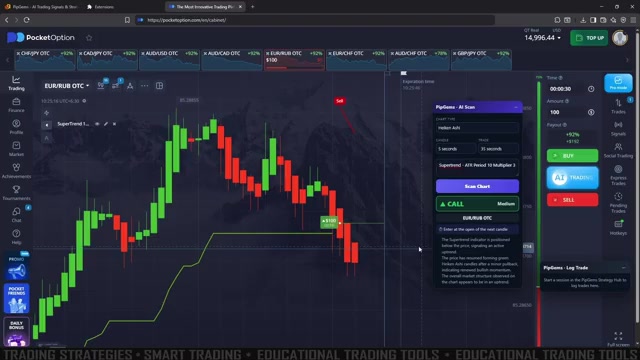Screen dimensions: 640x360
Task: Open the Market section in left sidebar
Action: tap(16, 149)
